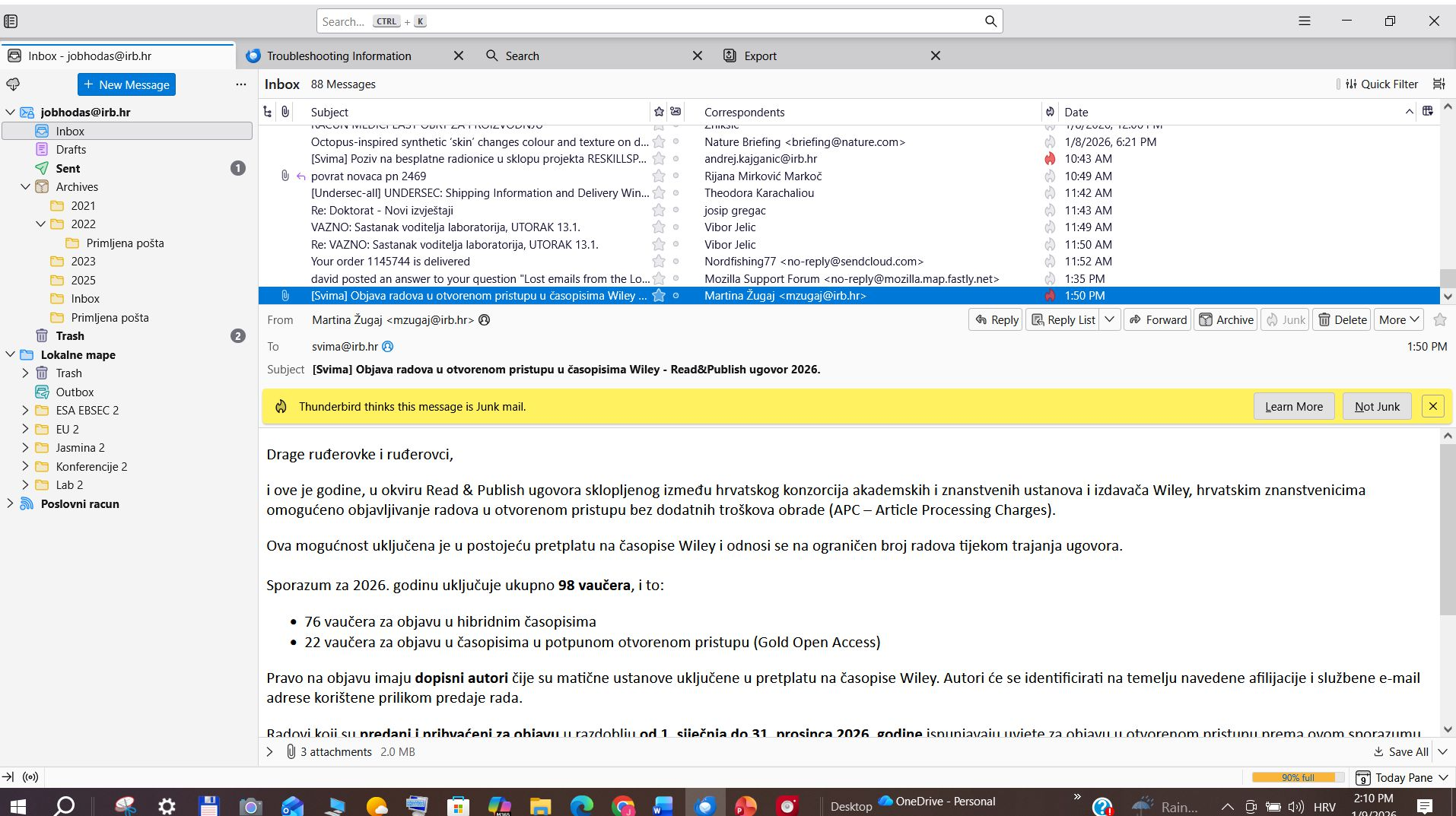Image resolution: width=1456 pixels, height=816 pixels.
Task: Click the select columns icon in header
Action: 1428,112
